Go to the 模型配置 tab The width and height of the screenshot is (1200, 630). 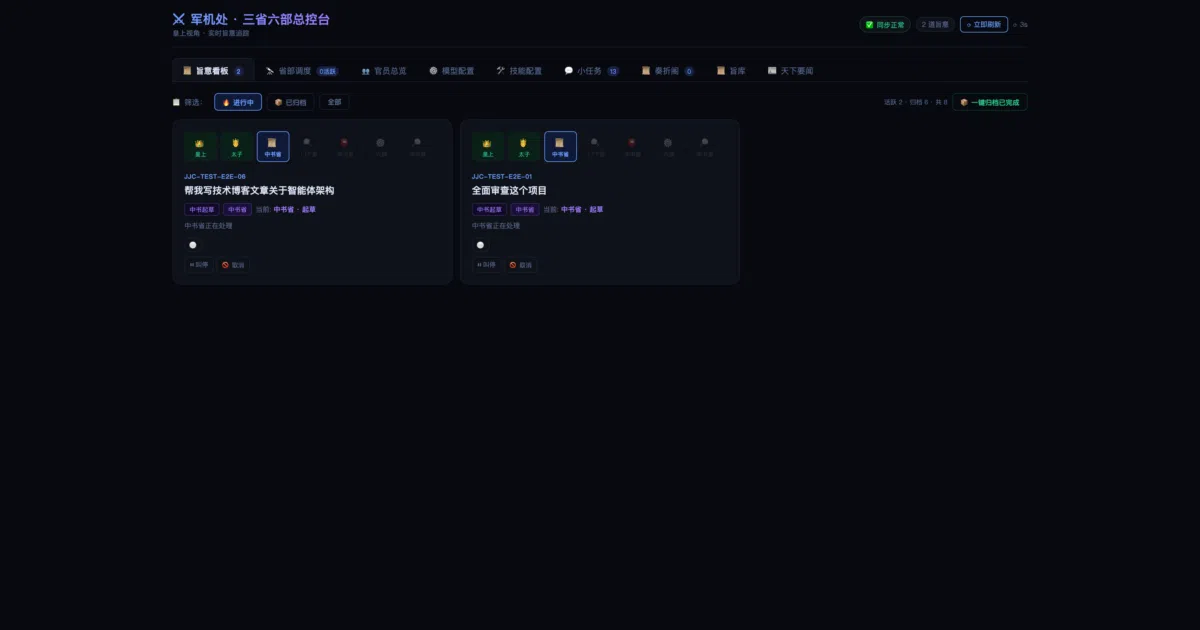[x=452, y=71]
